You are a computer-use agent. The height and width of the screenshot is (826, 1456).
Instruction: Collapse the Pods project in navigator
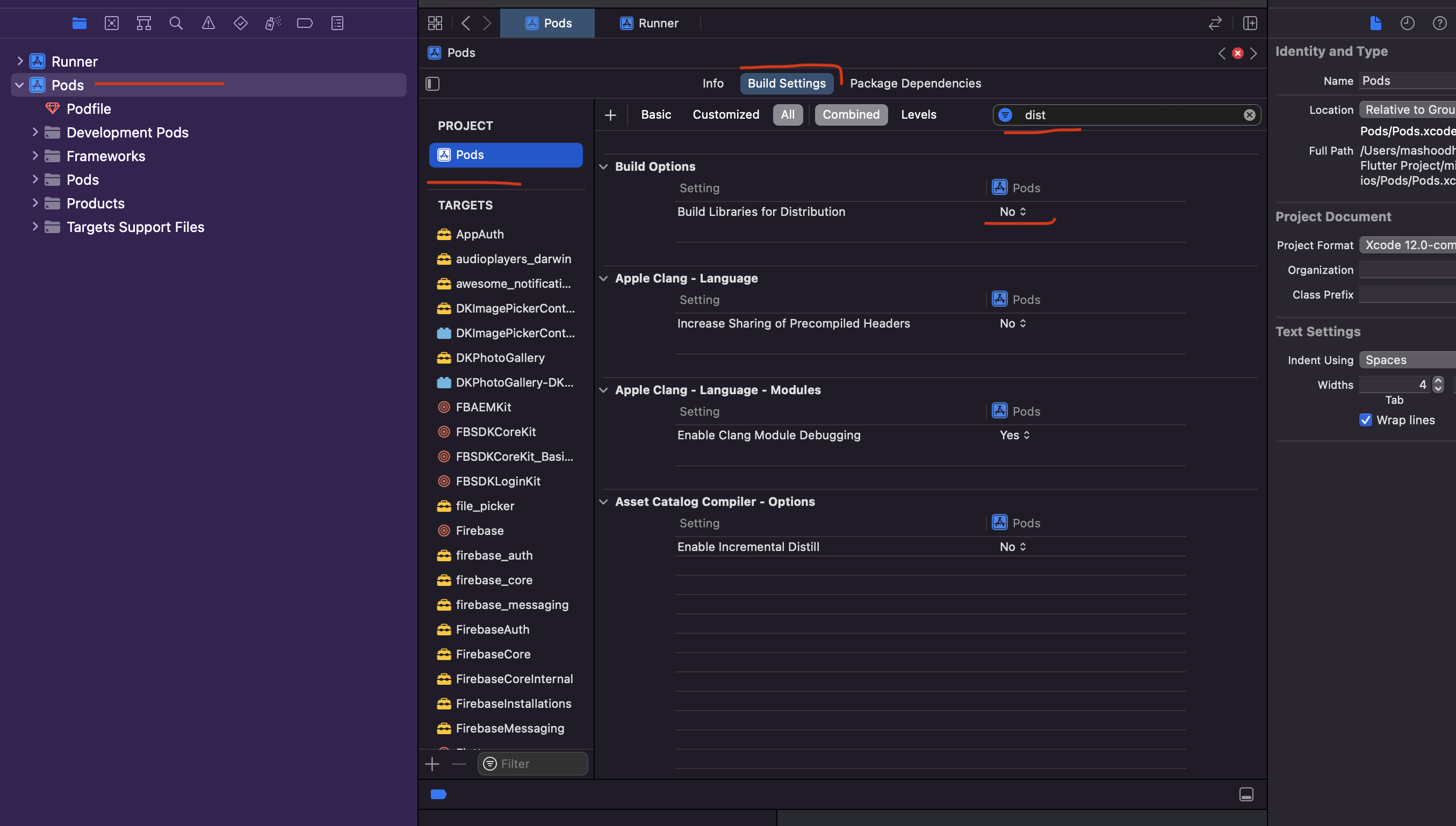pyautogui.click(x=20, y=85)
